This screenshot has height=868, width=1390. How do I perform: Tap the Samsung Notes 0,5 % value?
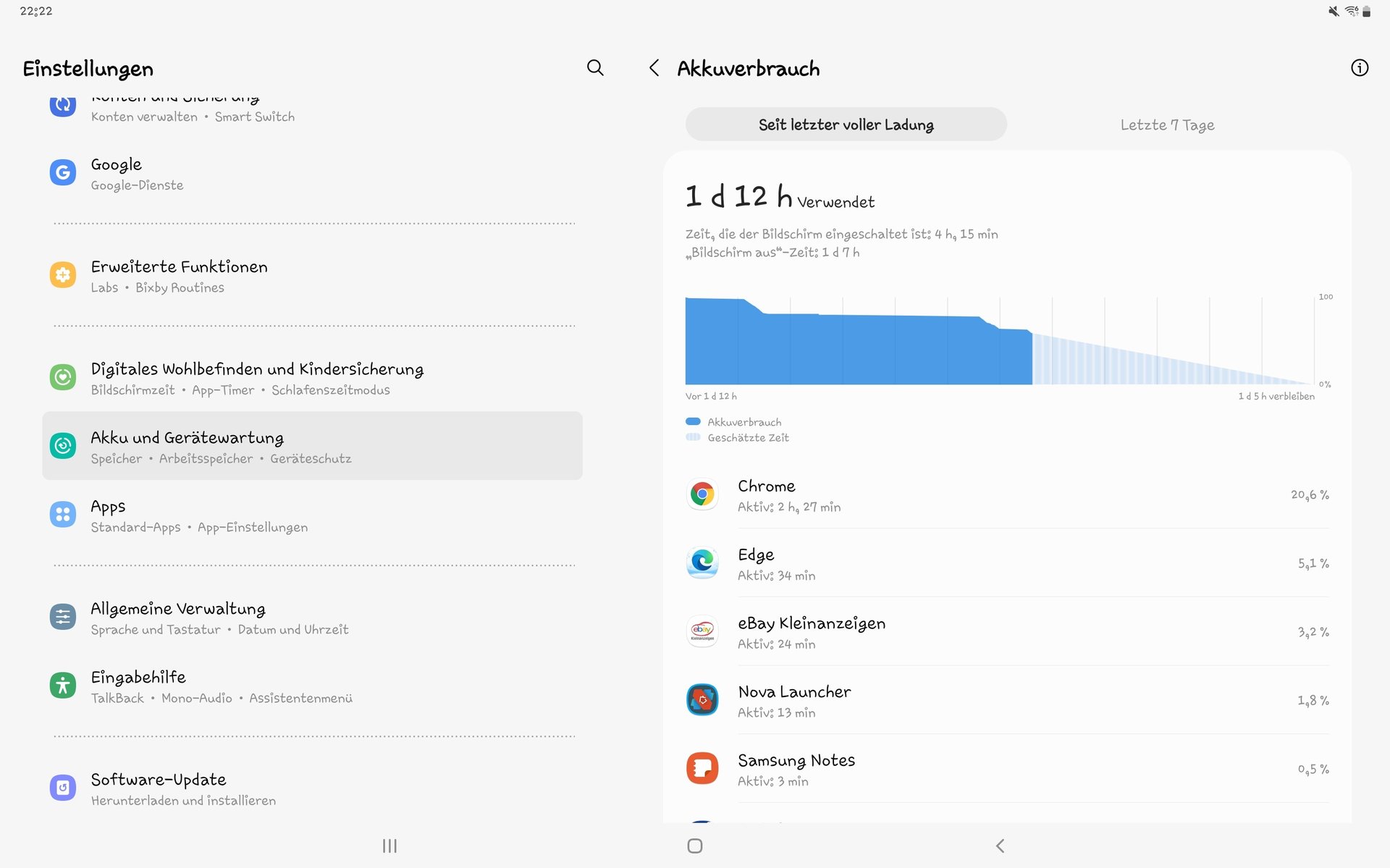click(1313, 769)
